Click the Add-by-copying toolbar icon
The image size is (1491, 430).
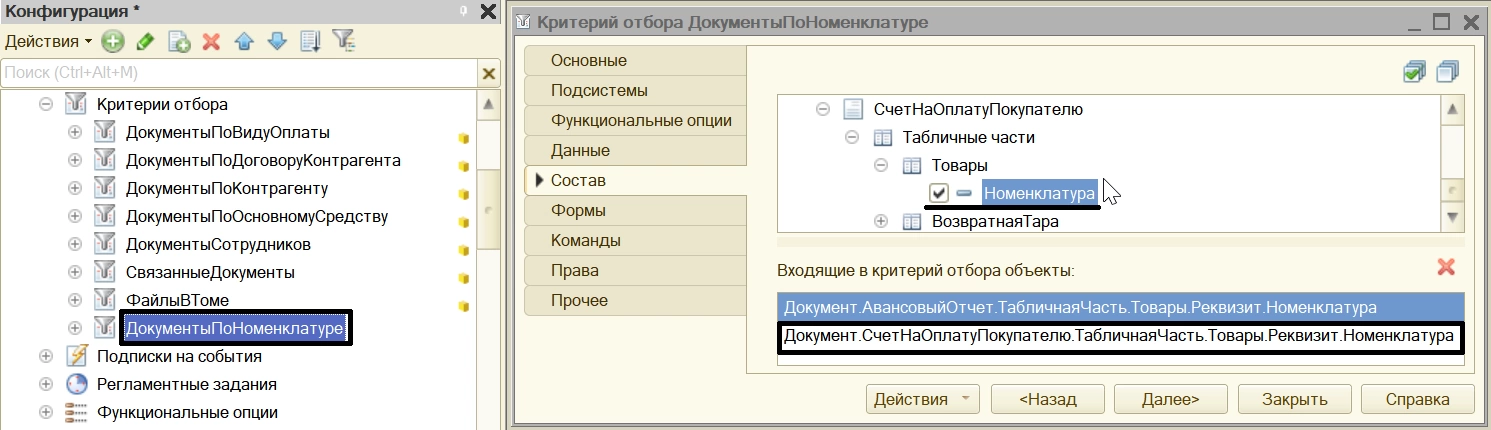pos(179,42)
